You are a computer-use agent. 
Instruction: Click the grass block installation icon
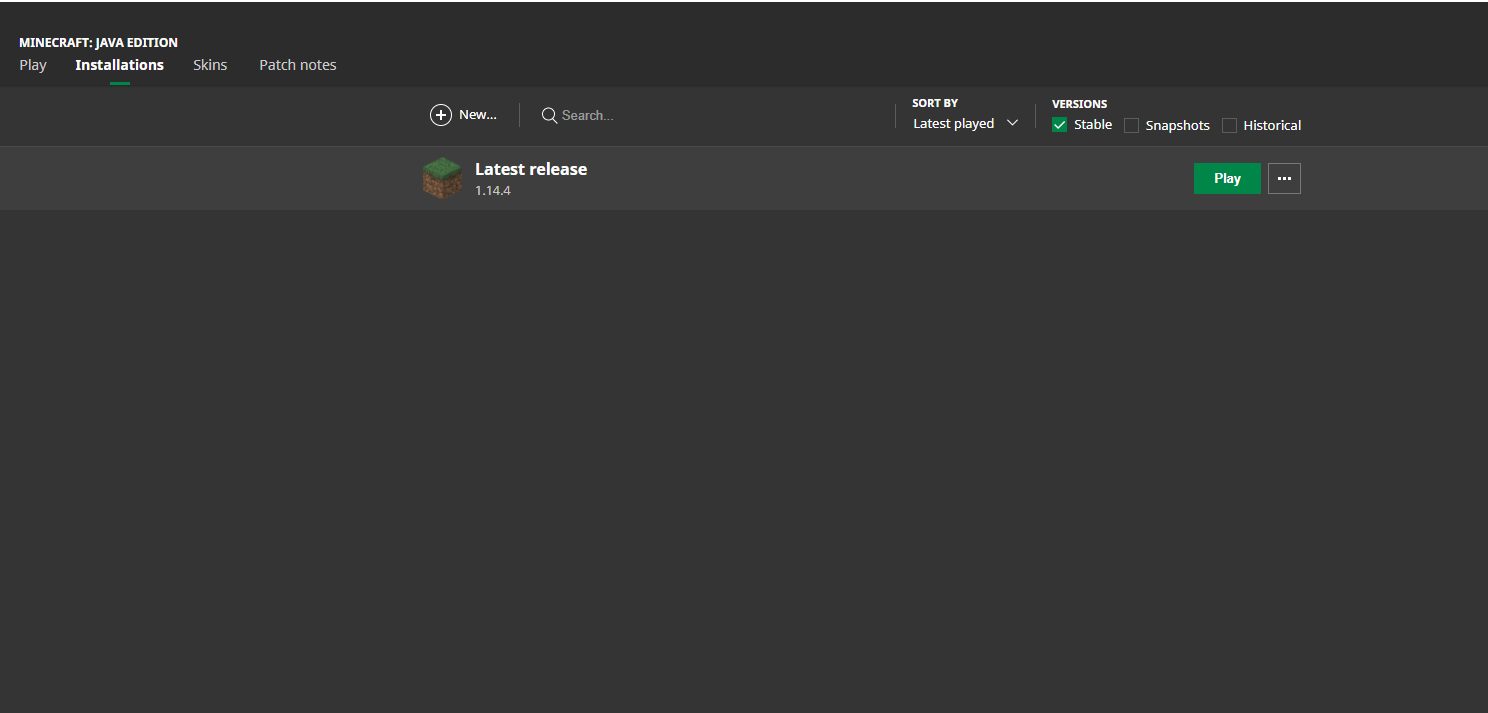(442, 178)
